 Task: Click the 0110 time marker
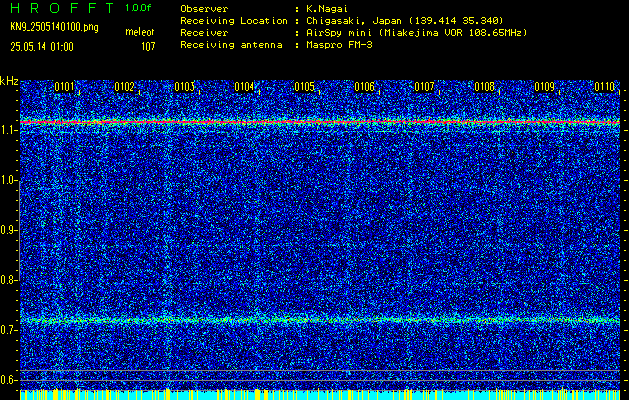tap(605, 87)
